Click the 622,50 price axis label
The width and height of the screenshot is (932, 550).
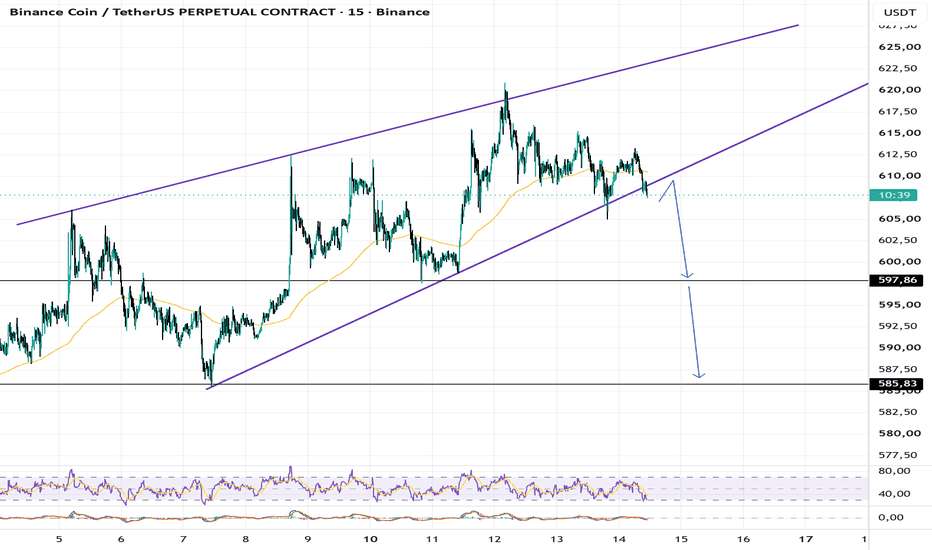[898, 68]
